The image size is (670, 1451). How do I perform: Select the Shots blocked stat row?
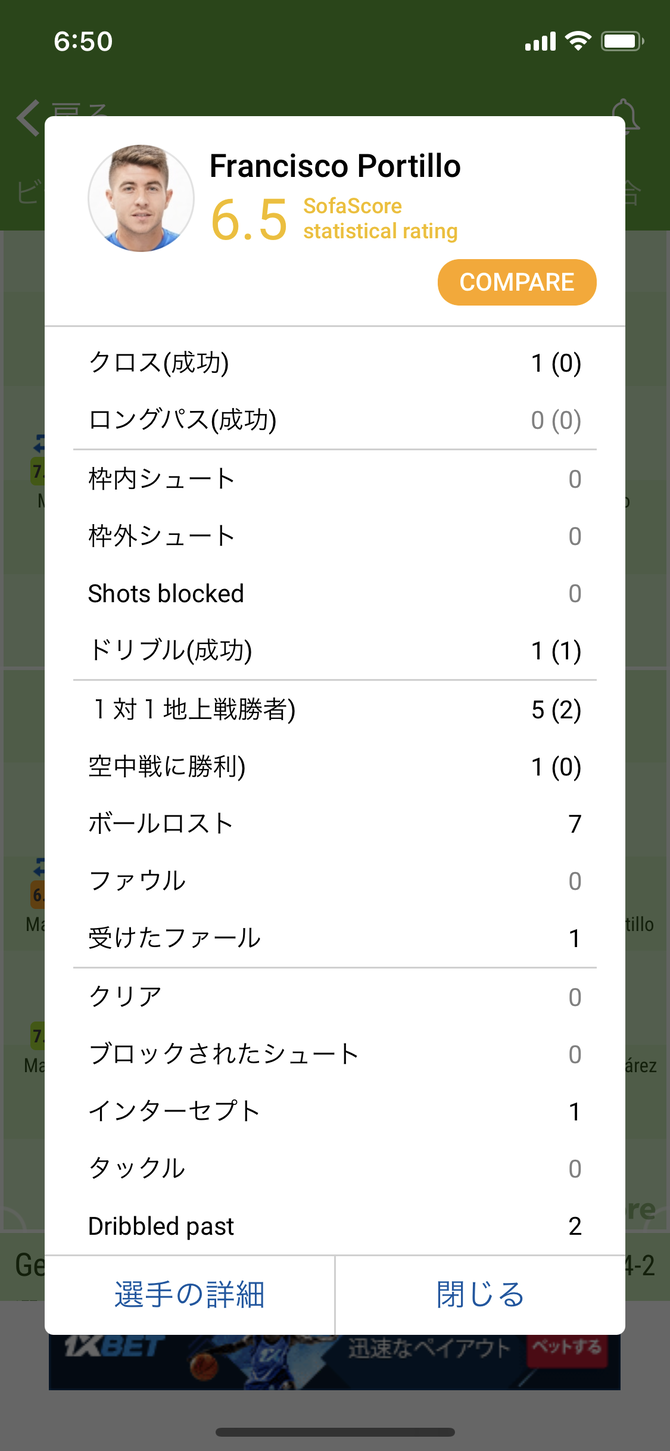pos(335,594)
